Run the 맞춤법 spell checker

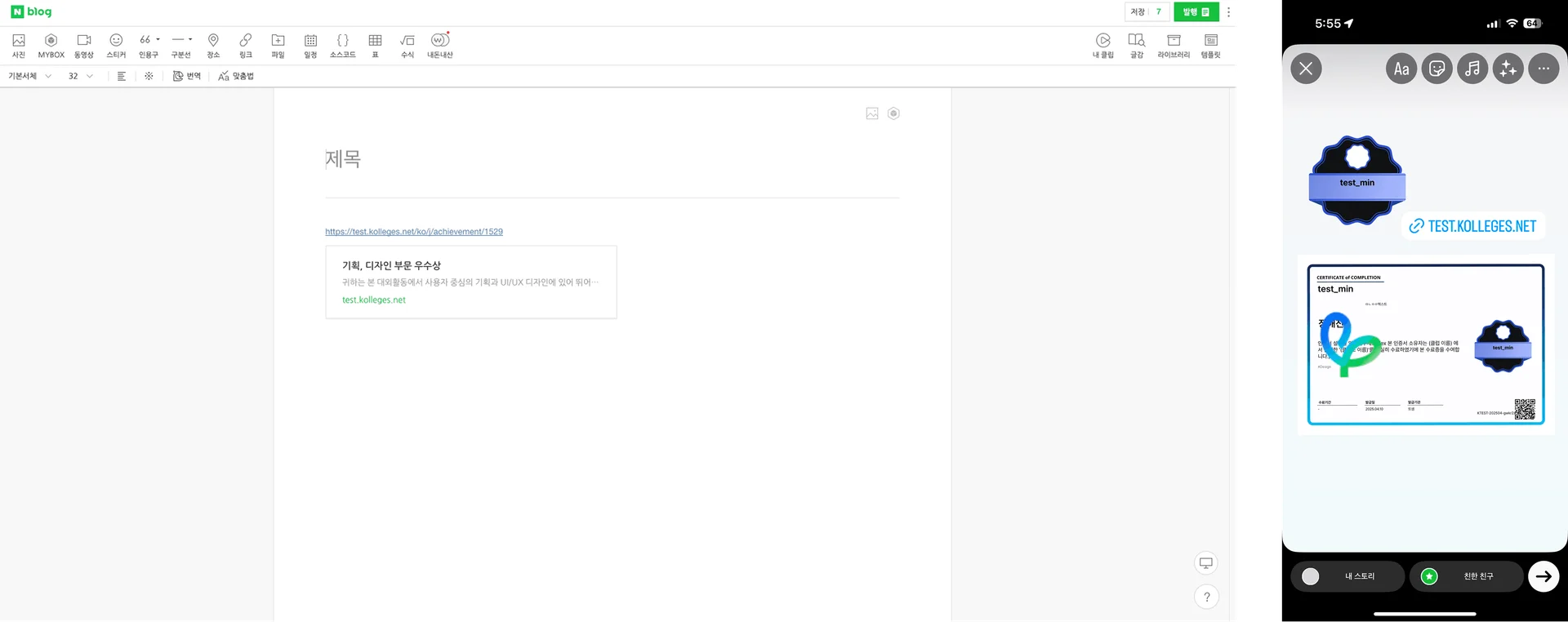[236, 76]
